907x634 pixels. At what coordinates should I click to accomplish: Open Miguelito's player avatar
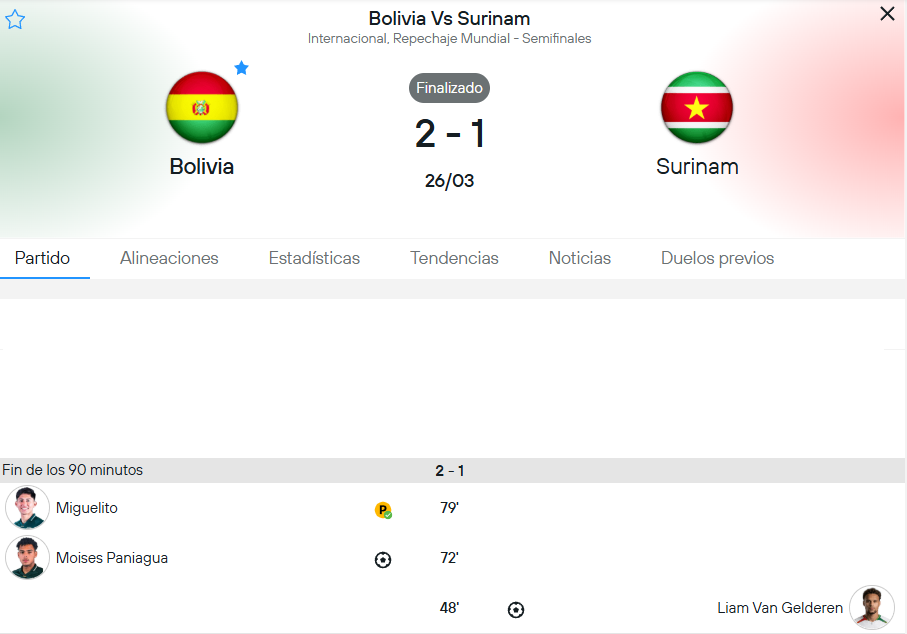click(x=27, y=508)
